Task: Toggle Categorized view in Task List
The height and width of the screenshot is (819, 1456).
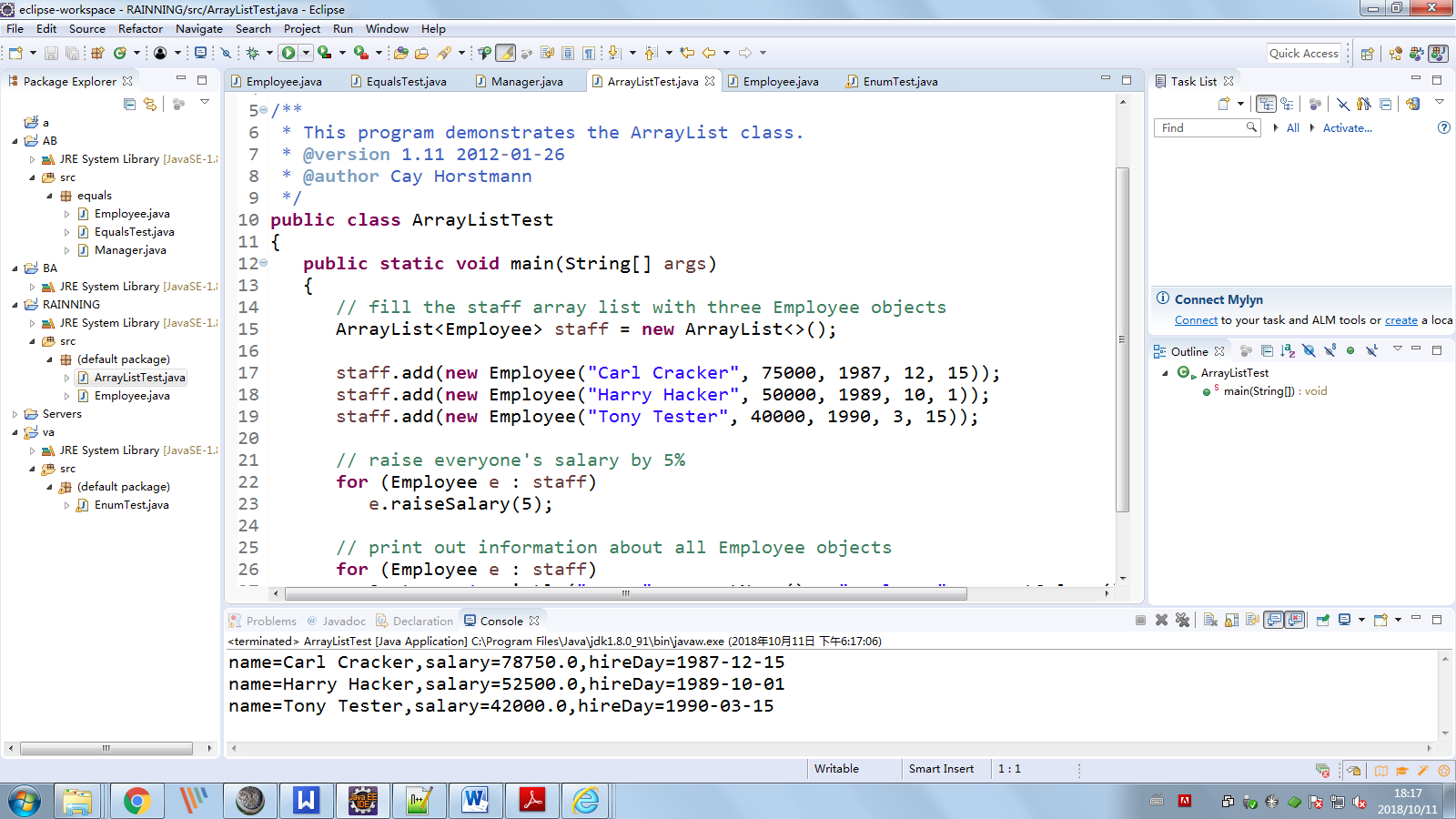Action: pos(1266,104)
